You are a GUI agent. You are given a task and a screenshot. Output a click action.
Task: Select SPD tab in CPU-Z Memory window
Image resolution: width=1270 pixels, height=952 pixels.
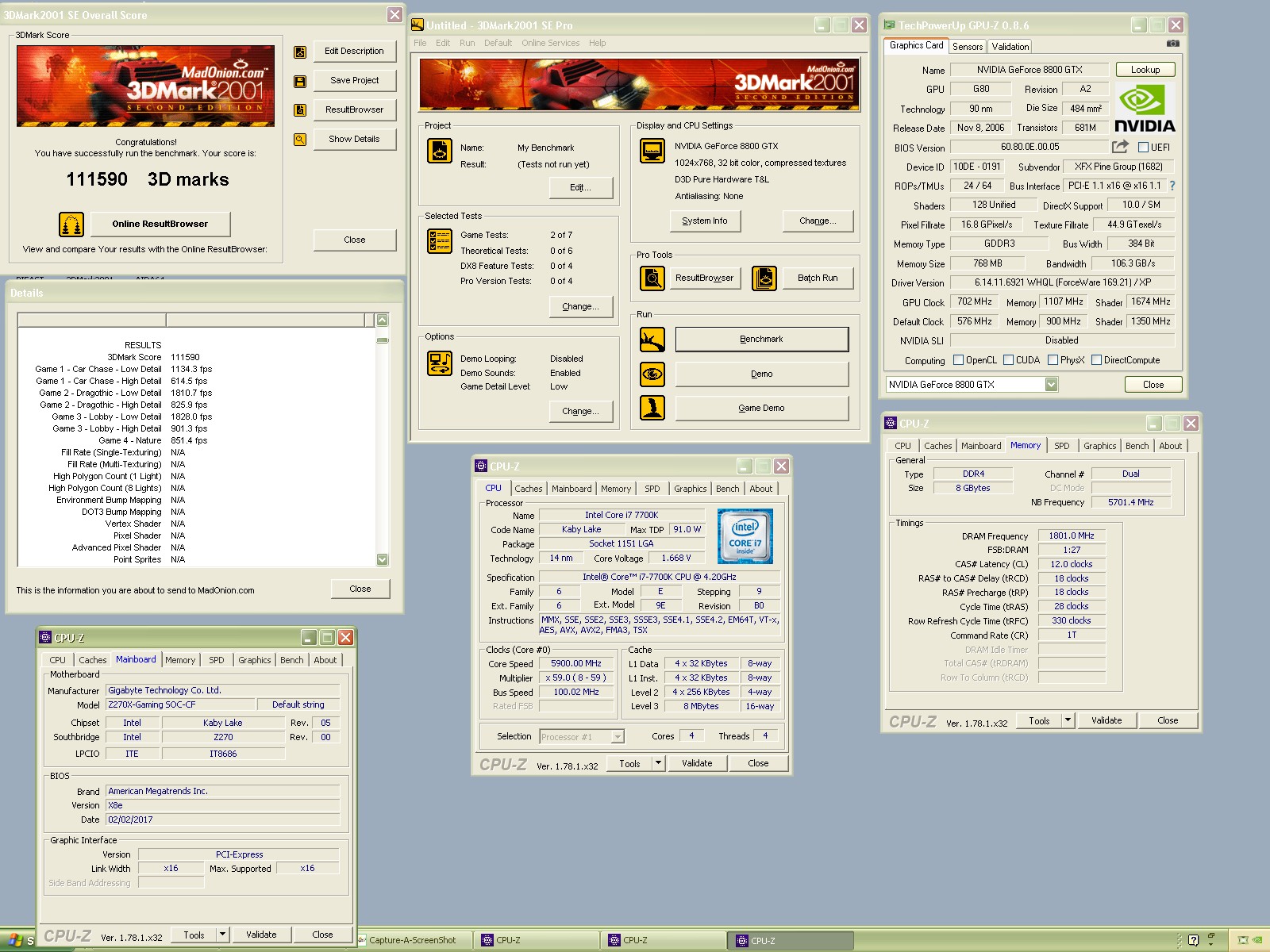(1061, 446)
